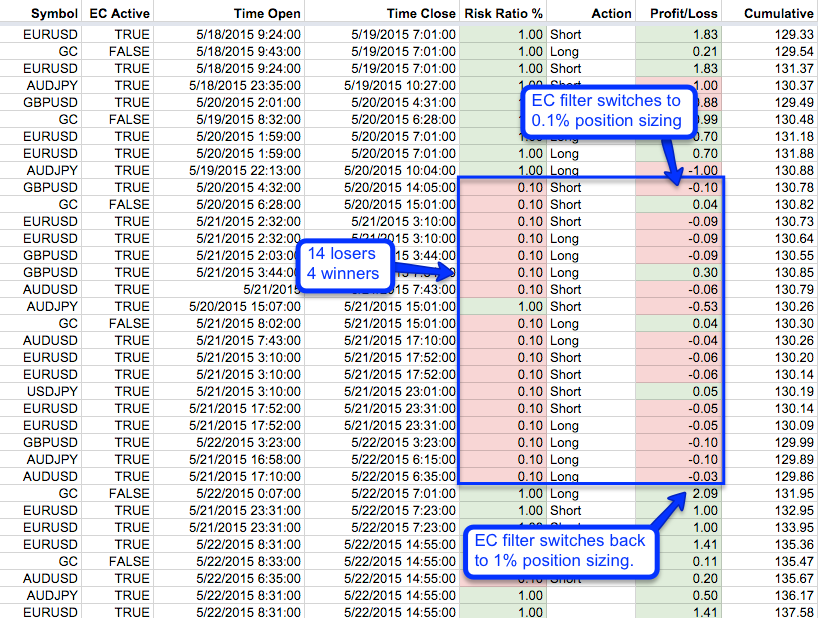The width and height of the screenshot is (818, 618).
Task: Click the Symbol column header
Action: (40, 14)
